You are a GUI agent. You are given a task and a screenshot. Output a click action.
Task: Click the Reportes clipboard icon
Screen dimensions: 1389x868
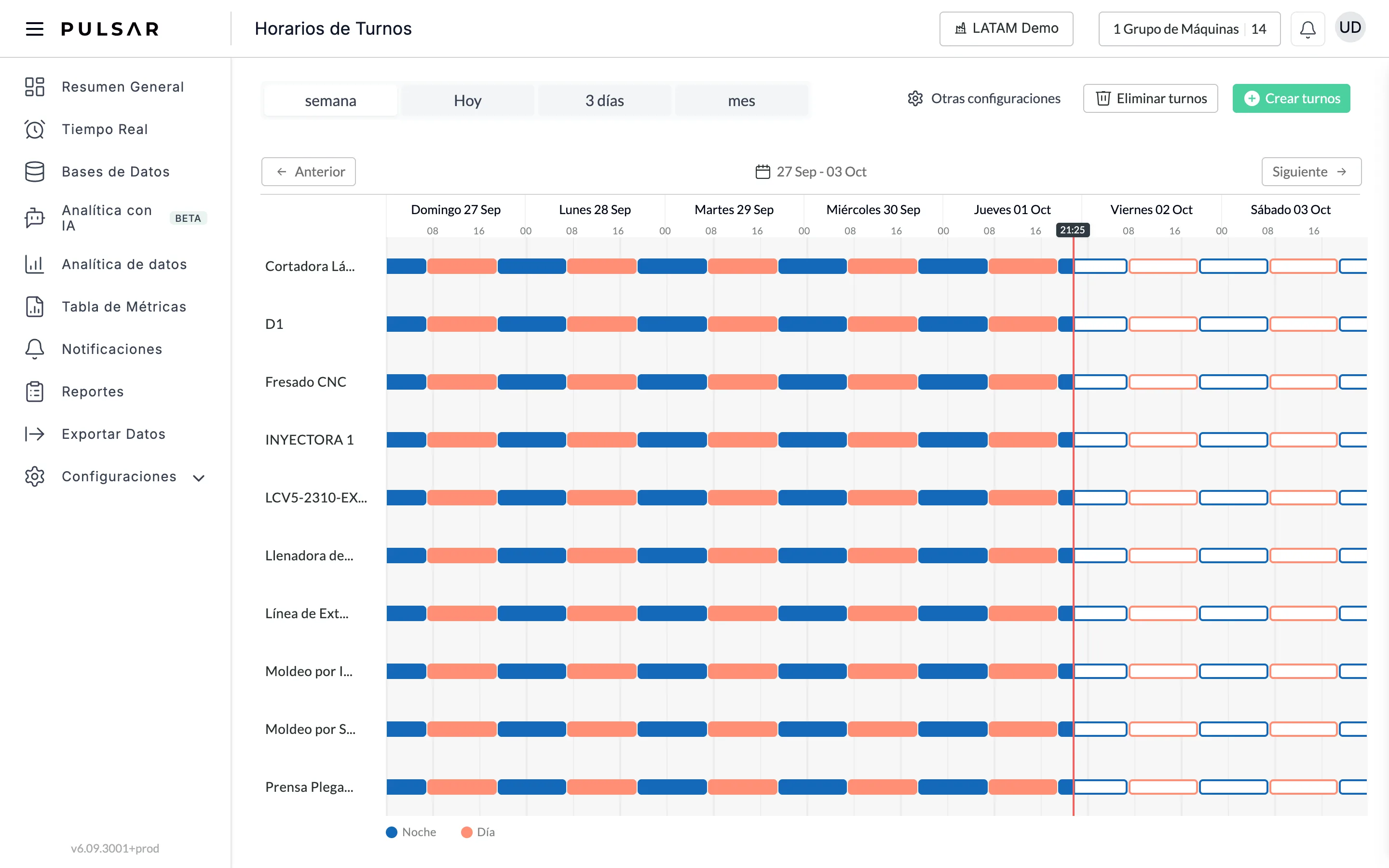pos(34,392)
